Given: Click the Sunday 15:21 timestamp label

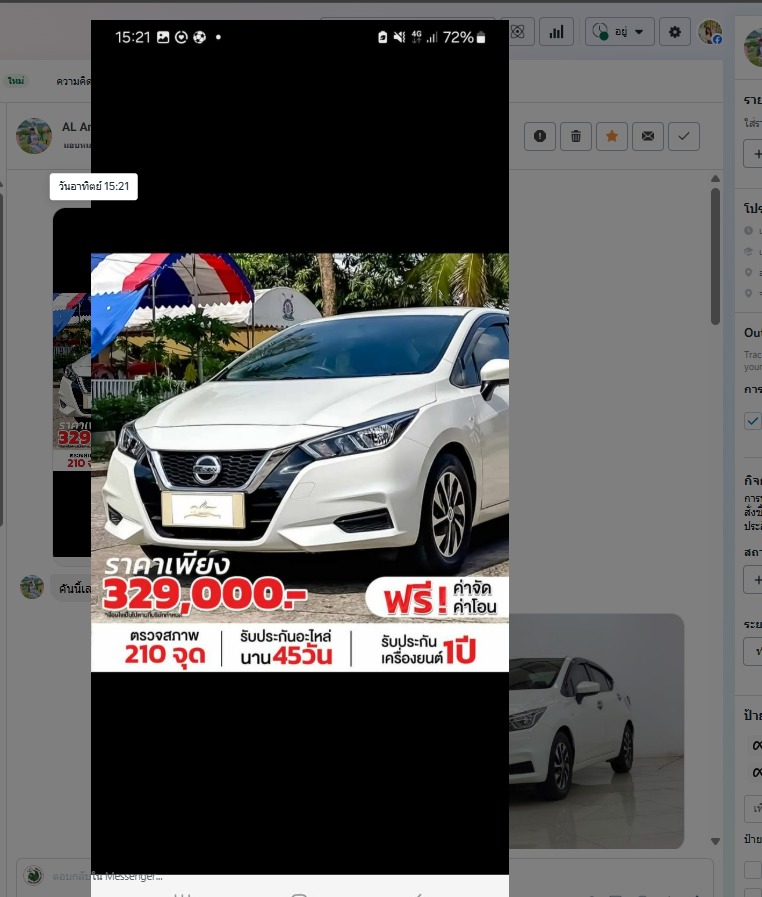Looking at the screenshot, I should tap(94, 186).
